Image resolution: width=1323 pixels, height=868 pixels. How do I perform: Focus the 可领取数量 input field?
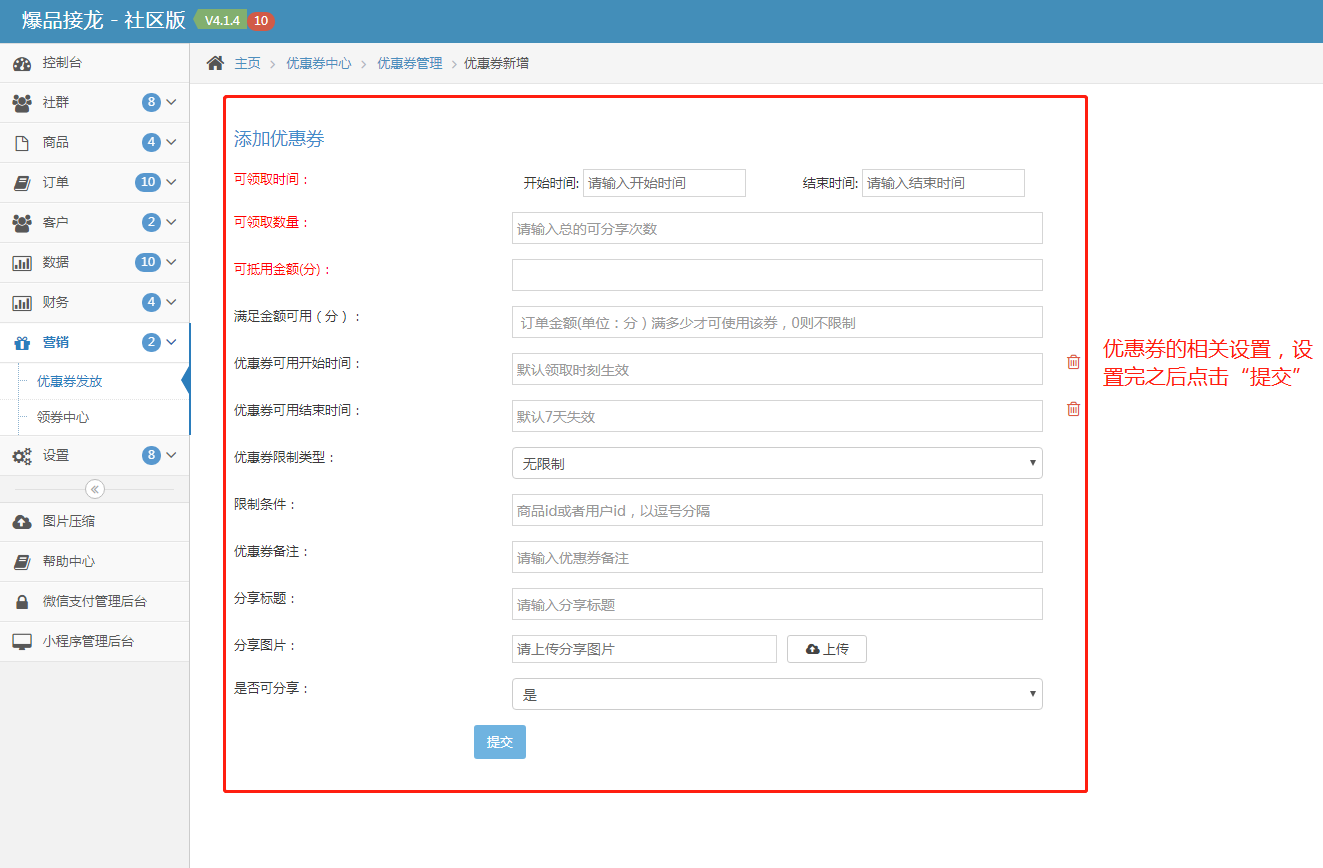pos(777,228)
